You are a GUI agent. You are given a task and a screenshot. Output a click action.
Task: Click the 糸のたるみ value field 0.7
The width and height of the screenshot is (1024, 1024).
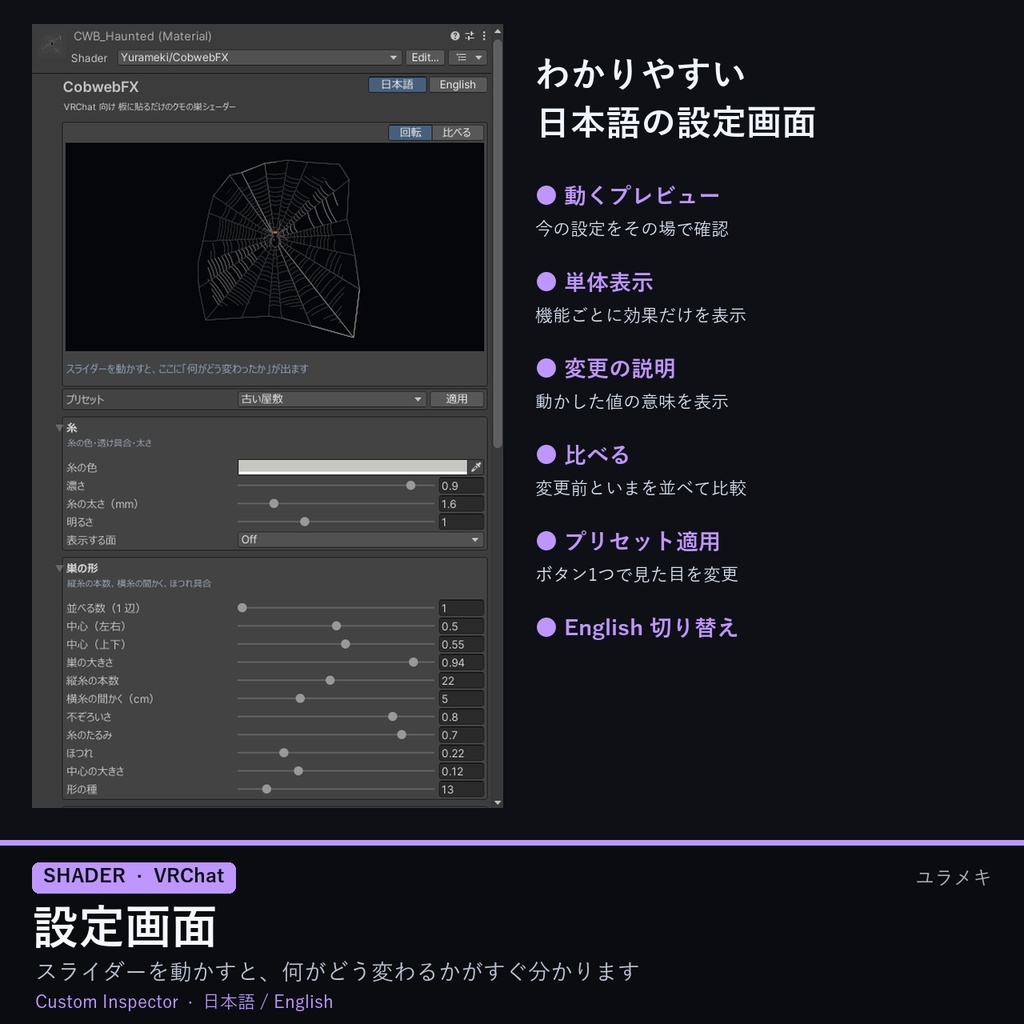[461, 735]
